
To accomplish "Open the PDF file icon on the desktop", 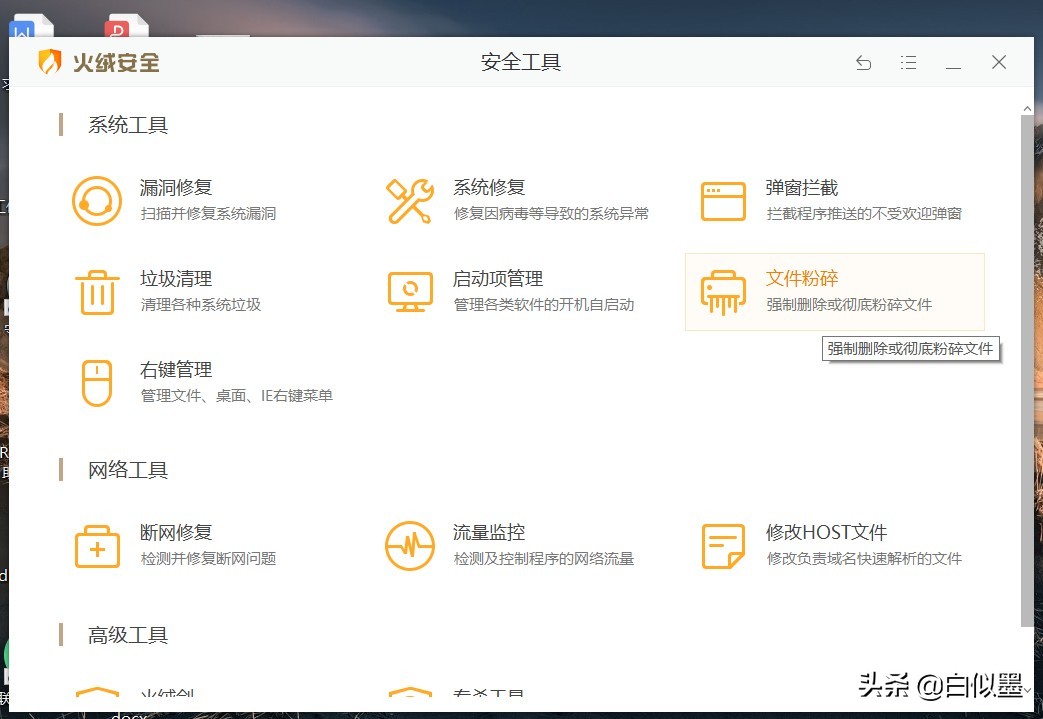I will click(122, 20).
